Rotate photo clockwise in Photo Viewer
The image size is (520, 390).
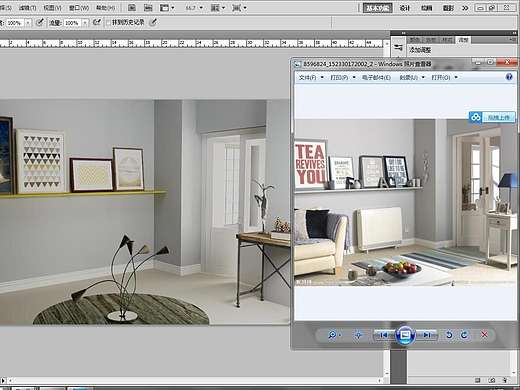(464, 335)
